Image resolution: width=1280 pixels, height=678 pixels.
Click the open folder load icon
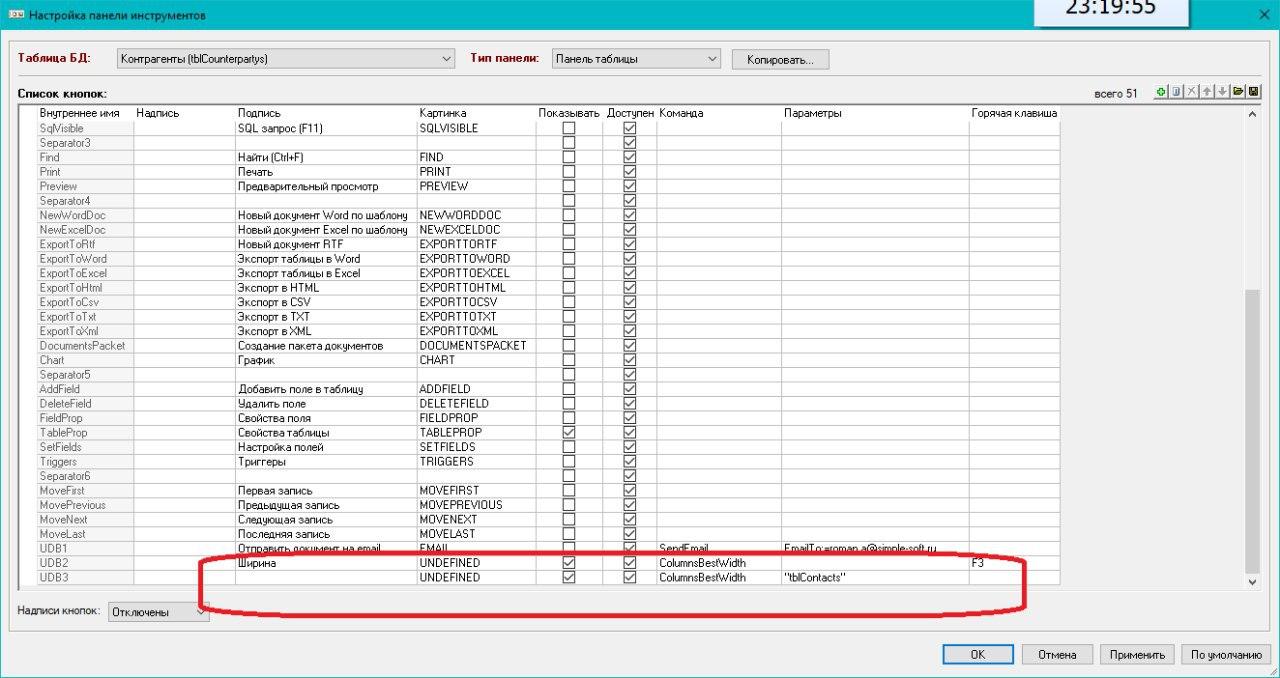[x=1238, y=92]
